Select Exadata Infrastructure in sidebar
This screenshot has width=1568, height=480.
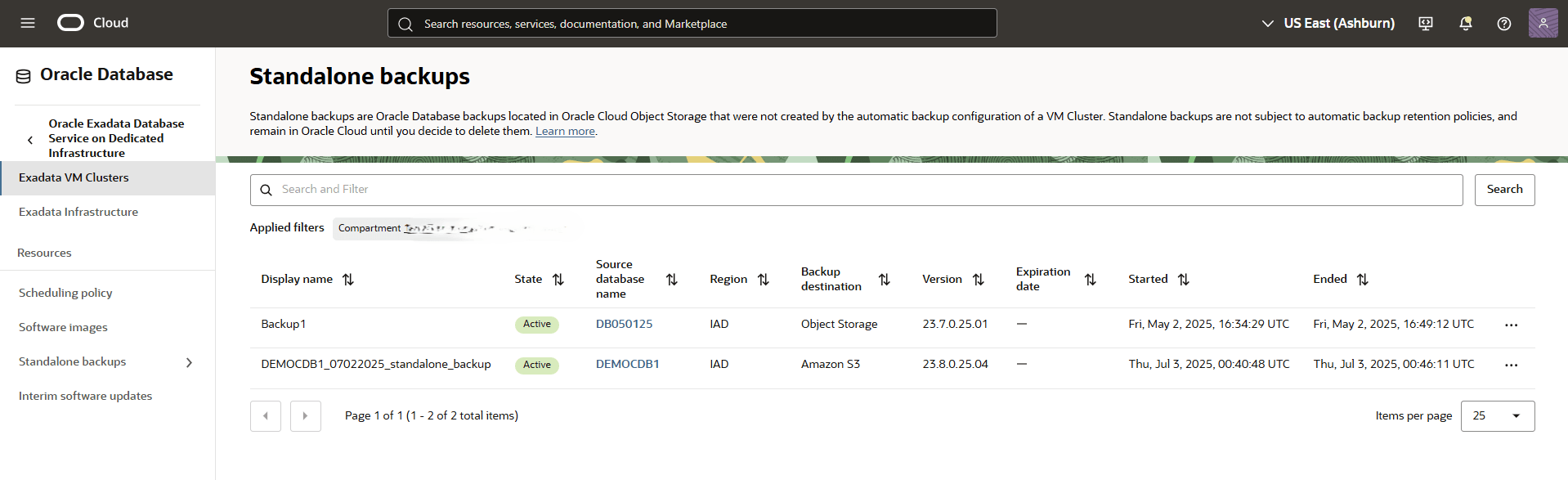[x=78, y=212]
